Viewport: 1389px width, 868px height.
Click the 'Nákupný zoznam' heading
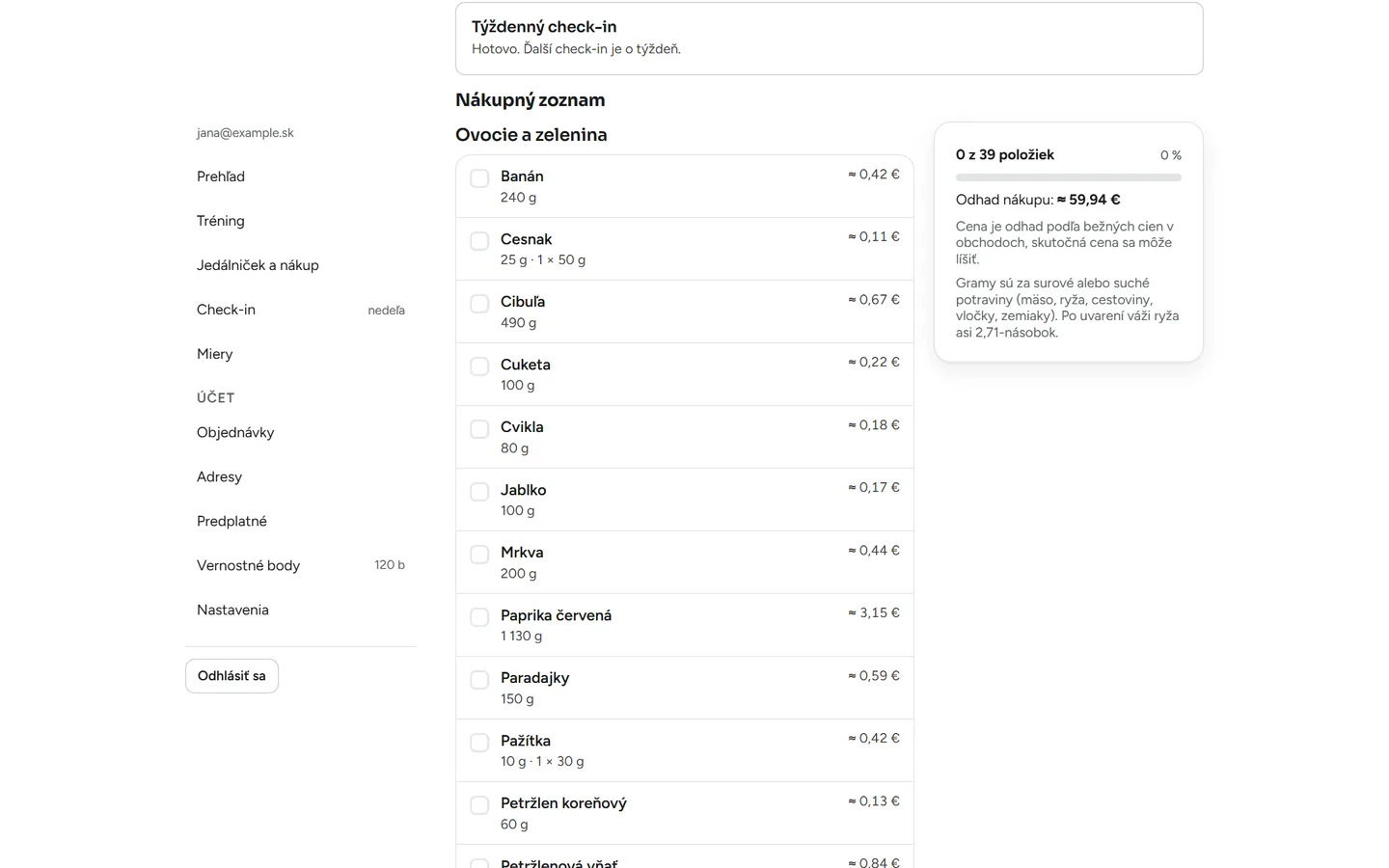[531, 100]
